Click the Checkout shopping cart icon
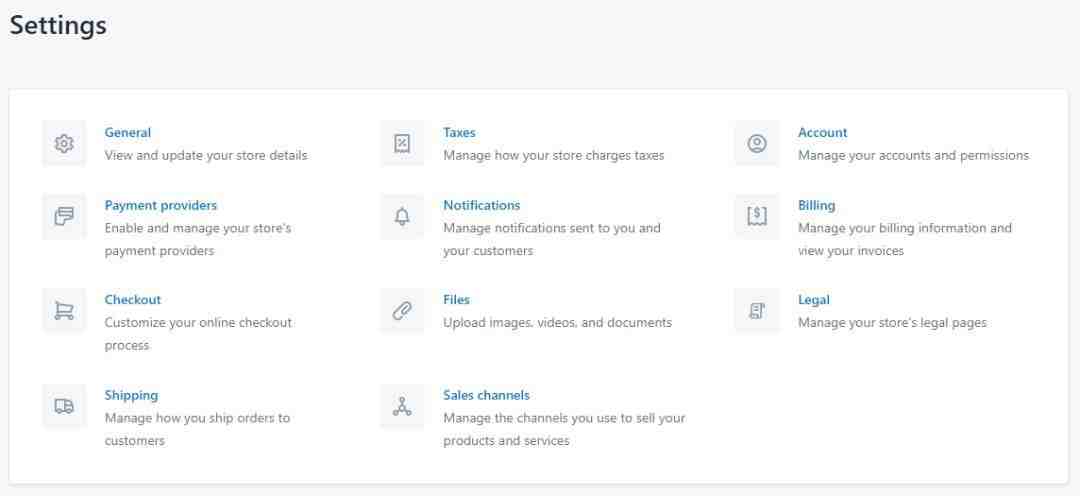Screen dimensions: 1080x496 tap(64, 311)
